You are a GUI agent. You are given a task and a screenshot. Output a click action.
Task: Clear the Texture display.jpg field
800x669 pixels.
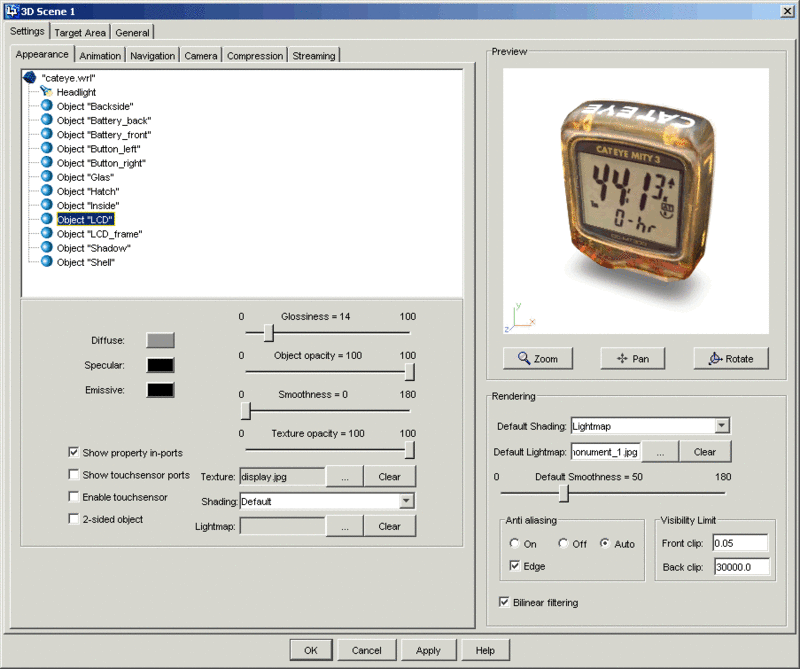click(389, 477)
